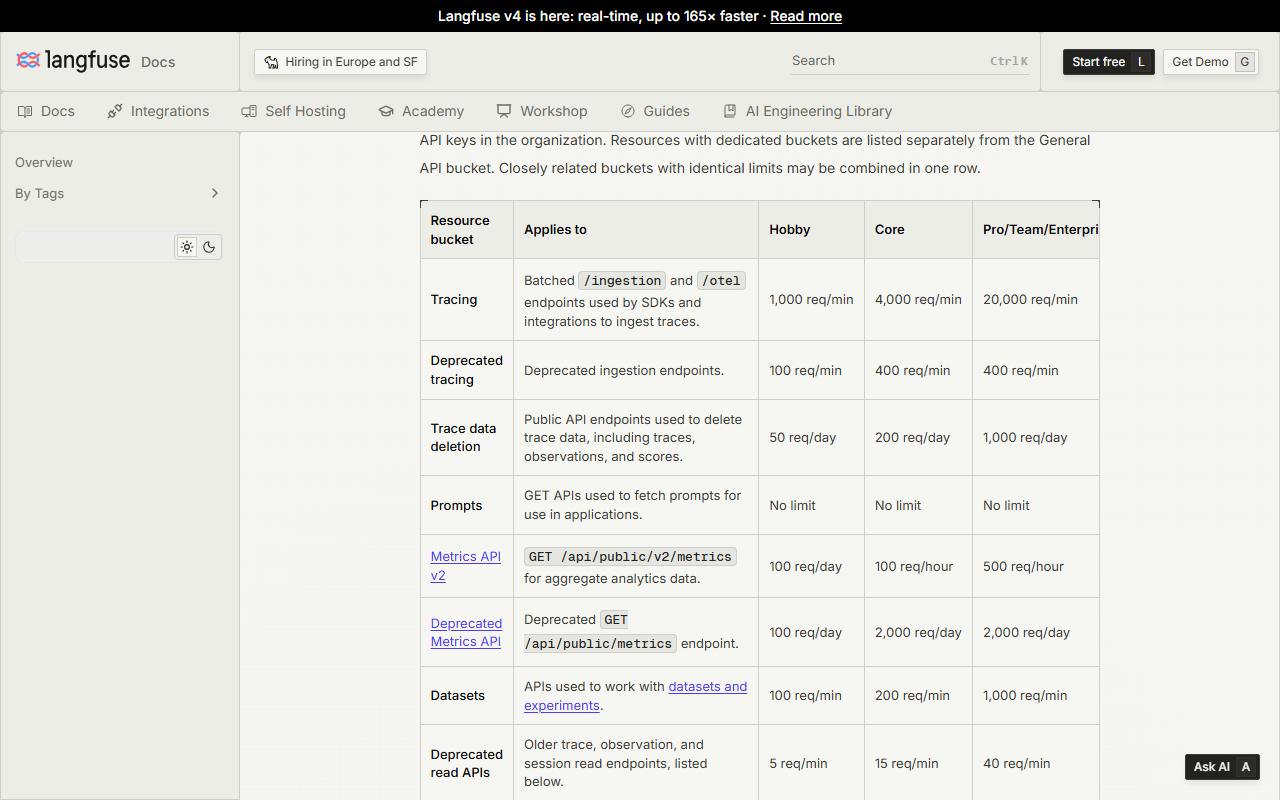
Task: Follow the Read more announcement link
Action: (x=806, y=16)
